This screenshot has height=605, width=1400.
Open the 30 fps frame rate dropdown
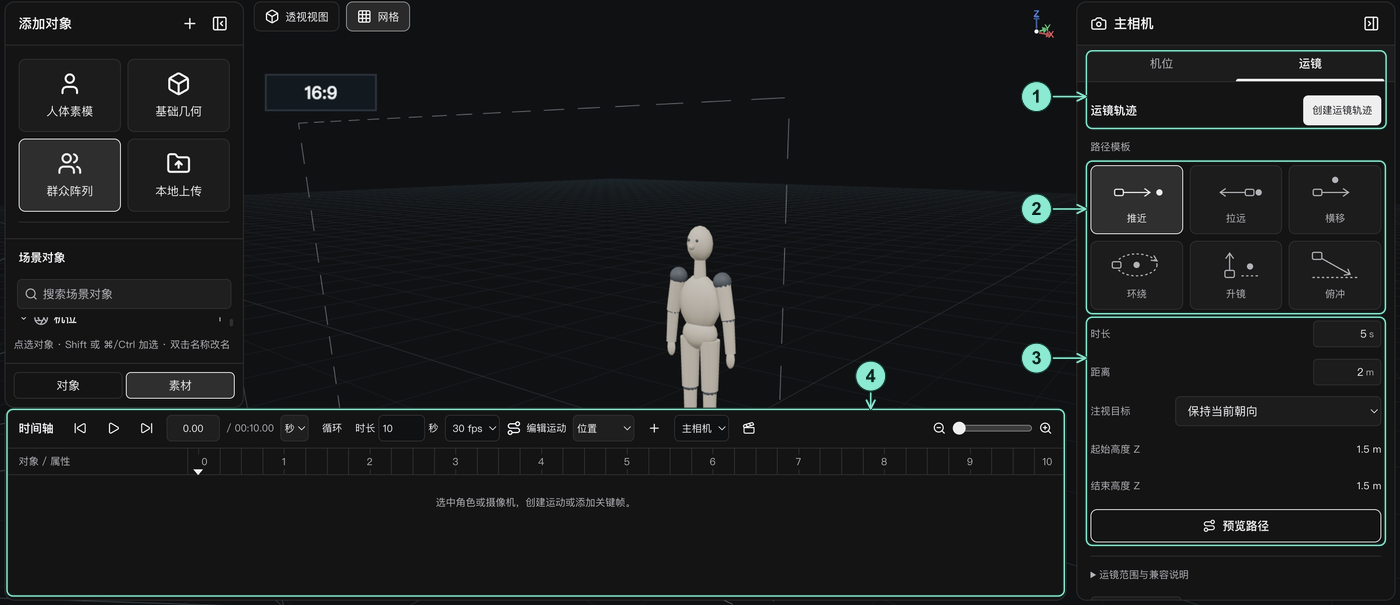[472, 428]
